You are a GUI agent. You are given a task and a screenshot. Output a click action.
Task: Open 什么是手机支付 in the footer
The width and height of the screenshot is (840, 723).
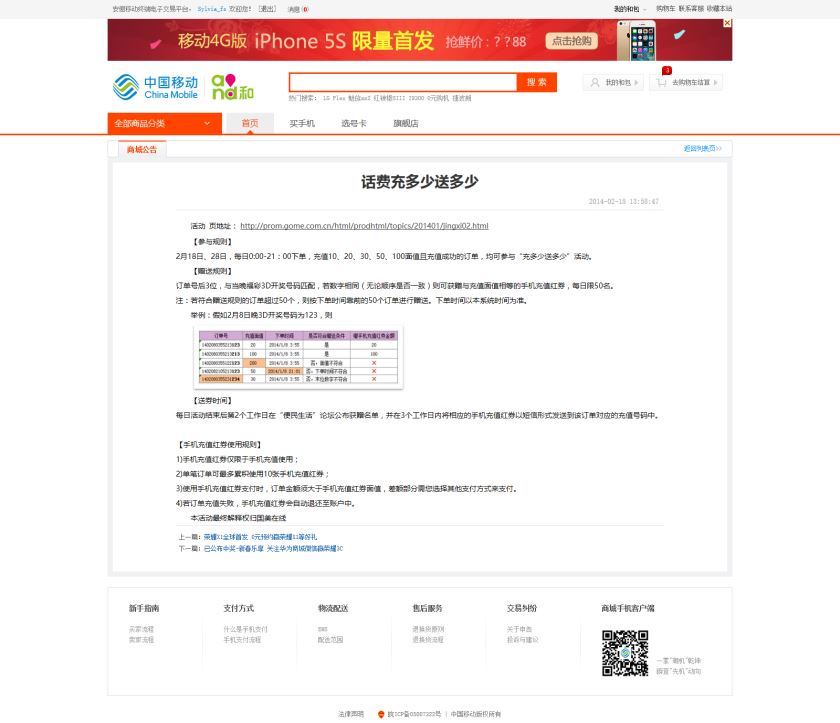[x=245, y=629]
